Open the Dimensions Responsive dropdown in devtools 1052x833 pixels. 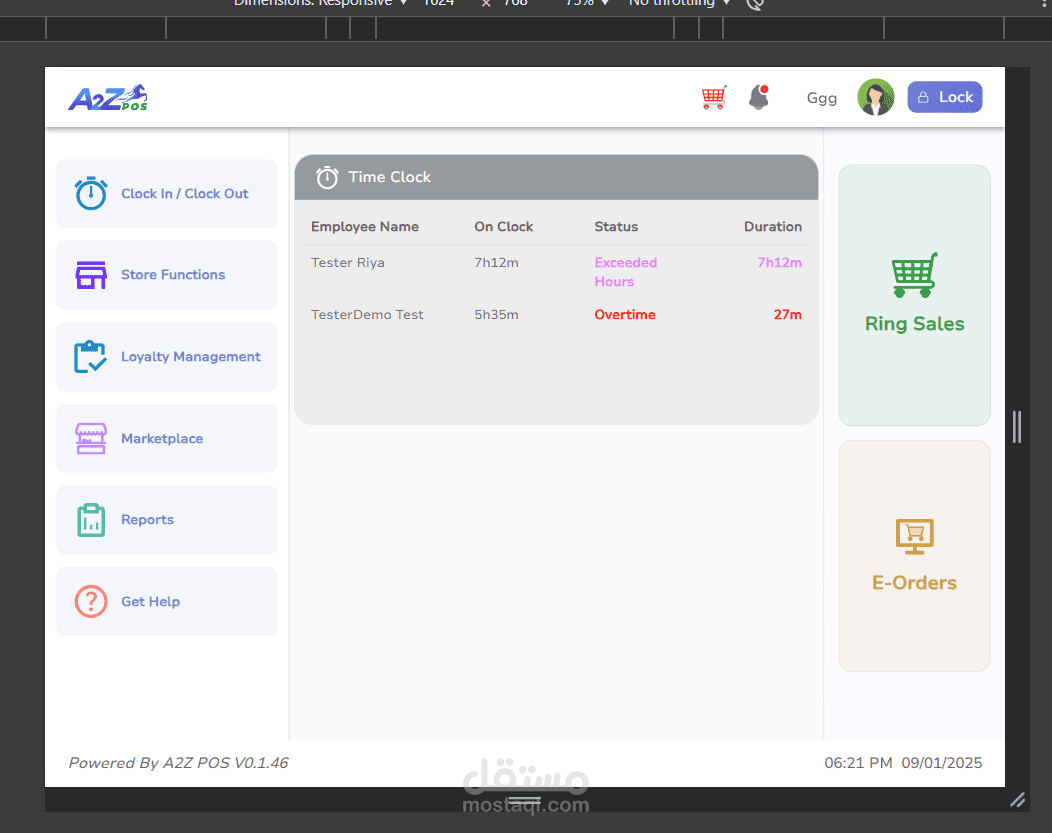pyautogui.click(x=320, y=3)
